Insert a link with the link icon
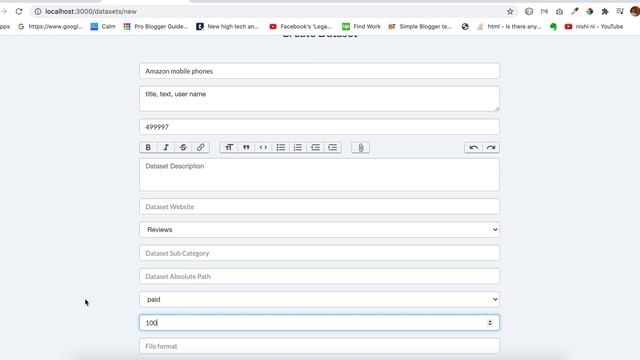The height and width of the screenshot is (360, 640). point(200,147)
